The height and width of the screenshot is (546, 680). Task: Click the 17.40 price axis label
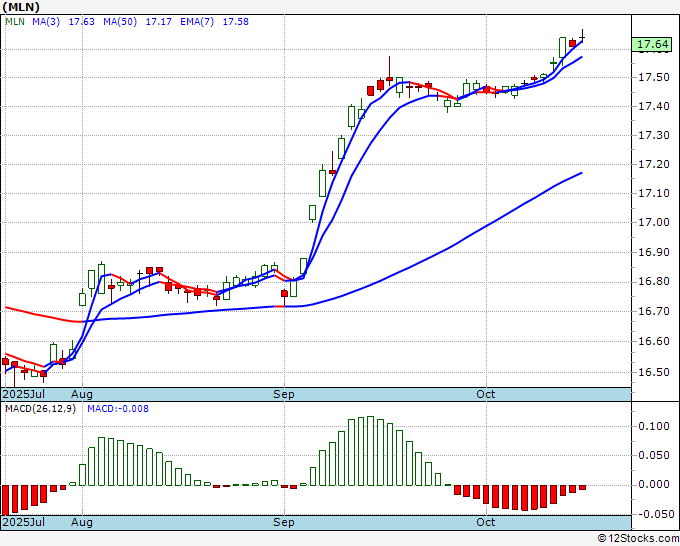pyautogui.click(x=654, y=106)
